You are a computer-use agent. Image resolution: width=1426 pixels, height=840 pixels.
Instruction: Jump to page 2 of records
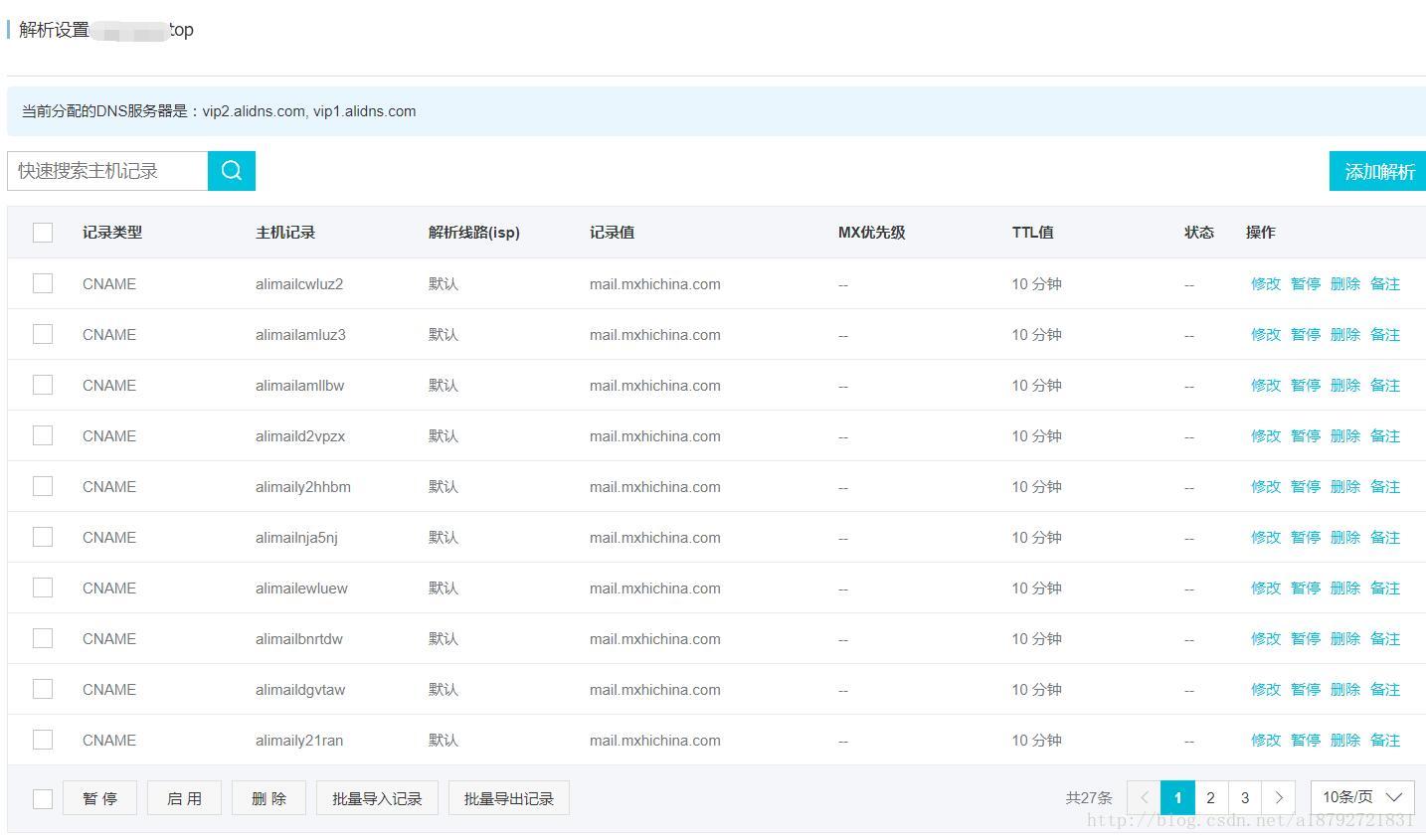[x=1210, y=797]
